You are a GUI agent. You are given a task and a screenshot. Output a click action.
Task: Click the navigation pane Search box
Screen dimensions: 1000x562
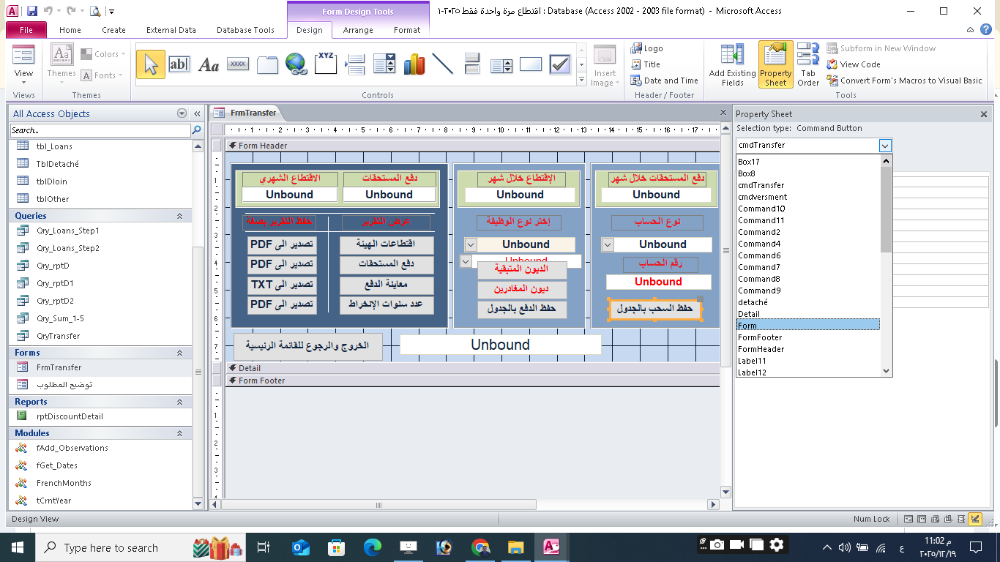pos(98,130)
